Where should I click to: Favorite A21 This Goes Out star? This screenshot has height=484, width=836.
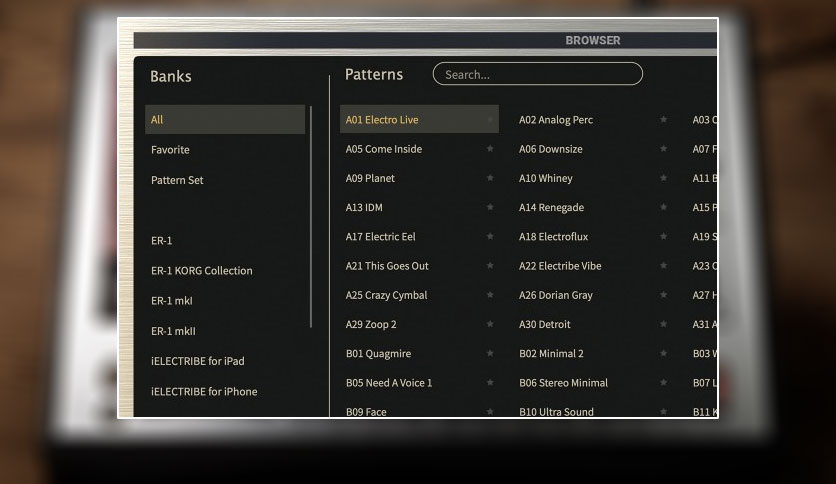click(490, 265)
